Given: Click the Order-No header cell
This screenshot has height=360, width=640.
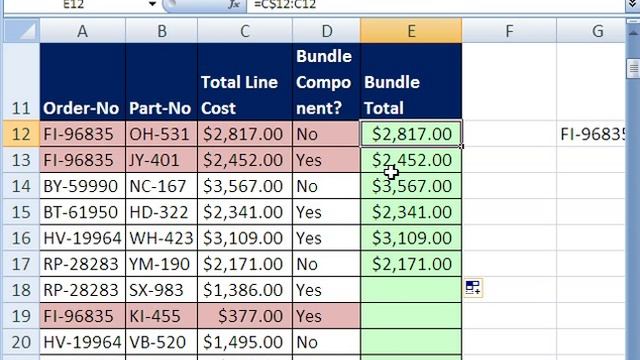Looking at the screenshot, I should (82, 82).
